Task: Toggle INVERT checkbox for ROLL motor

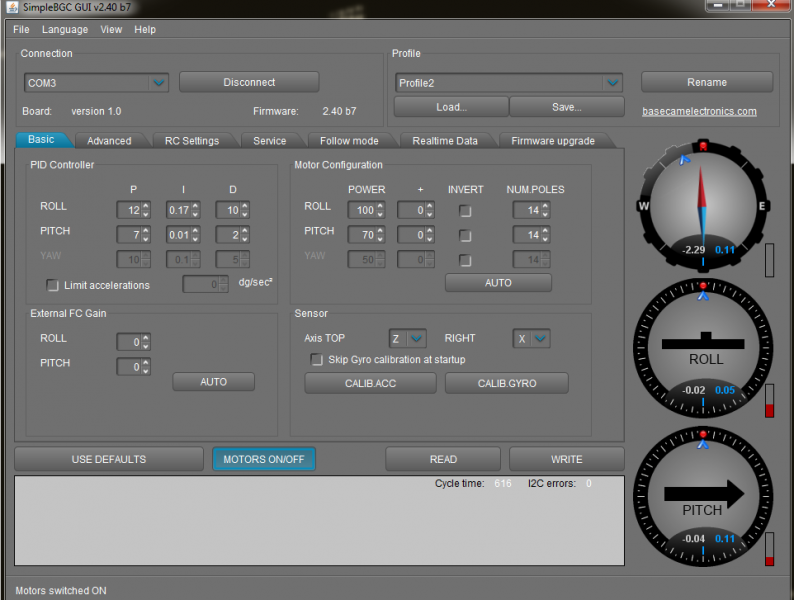Action: (x=465, y=211)
